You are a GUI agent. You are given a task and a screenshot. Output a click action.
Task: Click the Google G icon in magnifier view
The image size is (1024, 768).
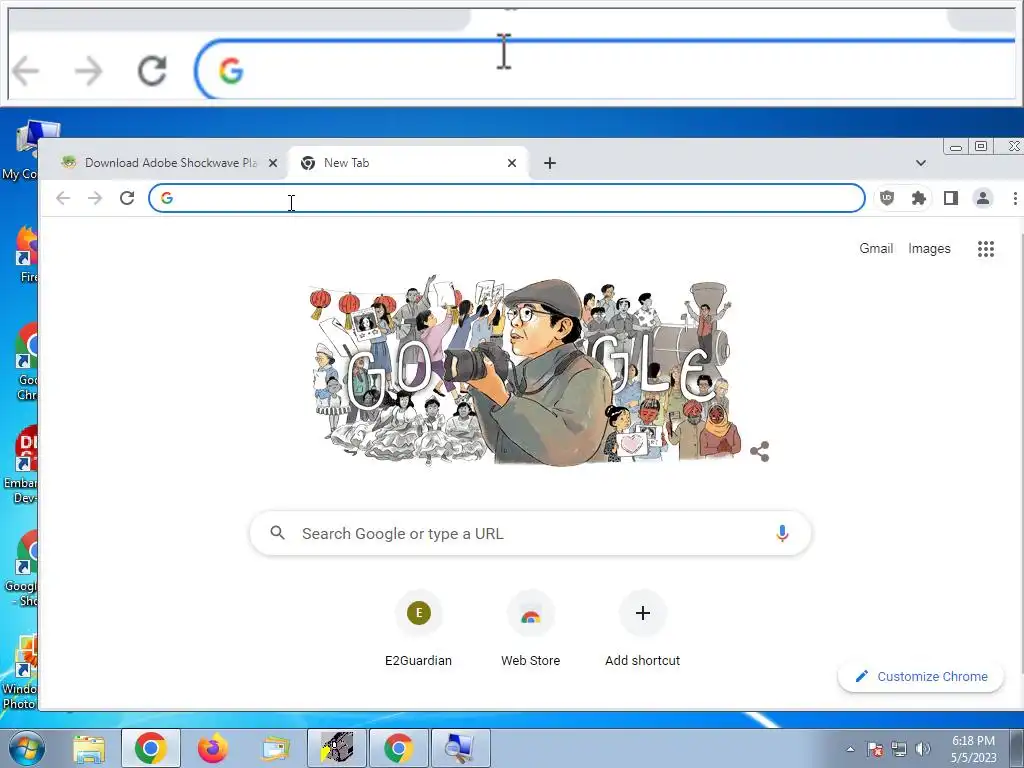[x=231, y=71]
